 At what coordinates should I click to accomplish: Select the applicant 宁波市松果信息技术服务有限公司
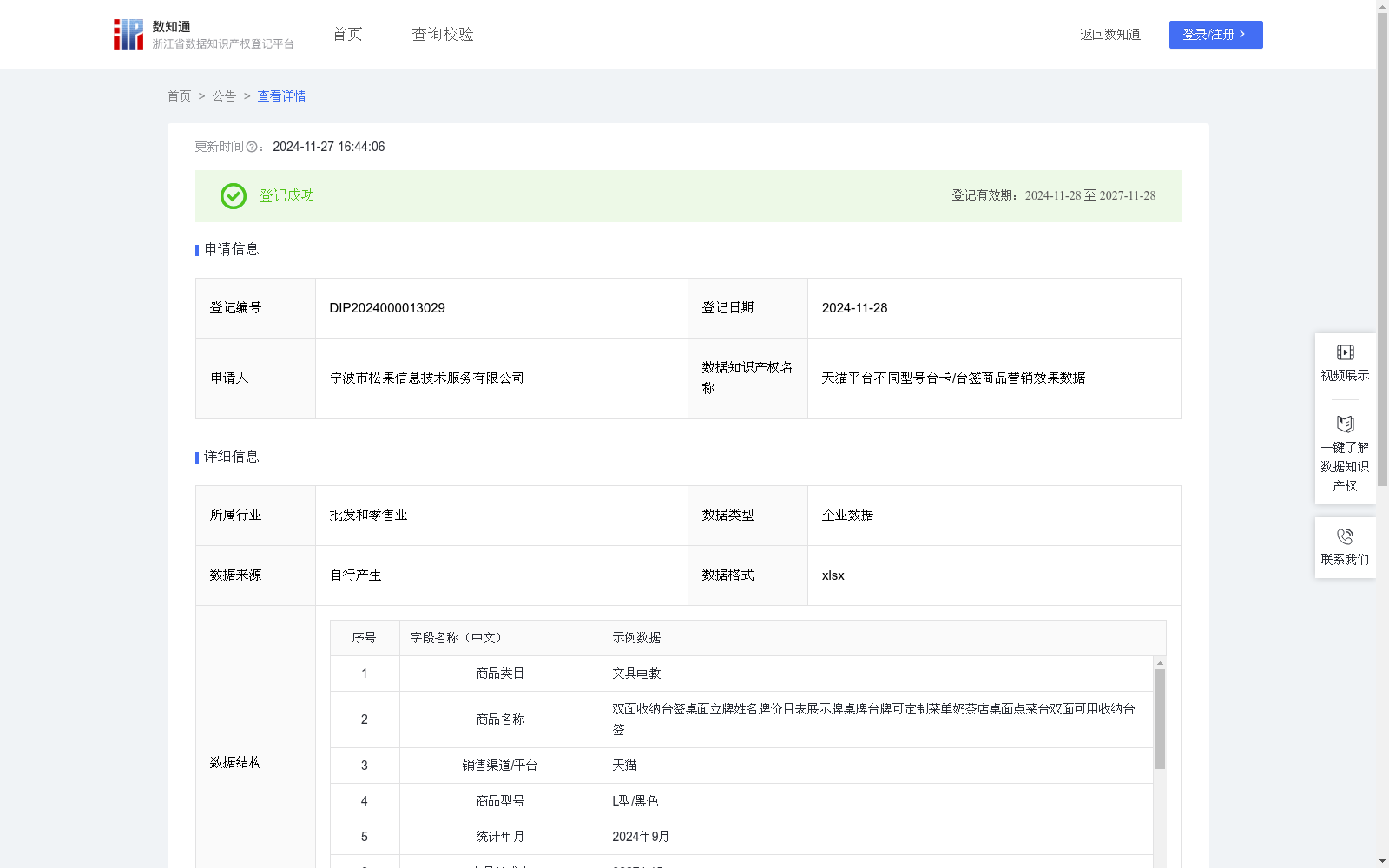[427, 378]
